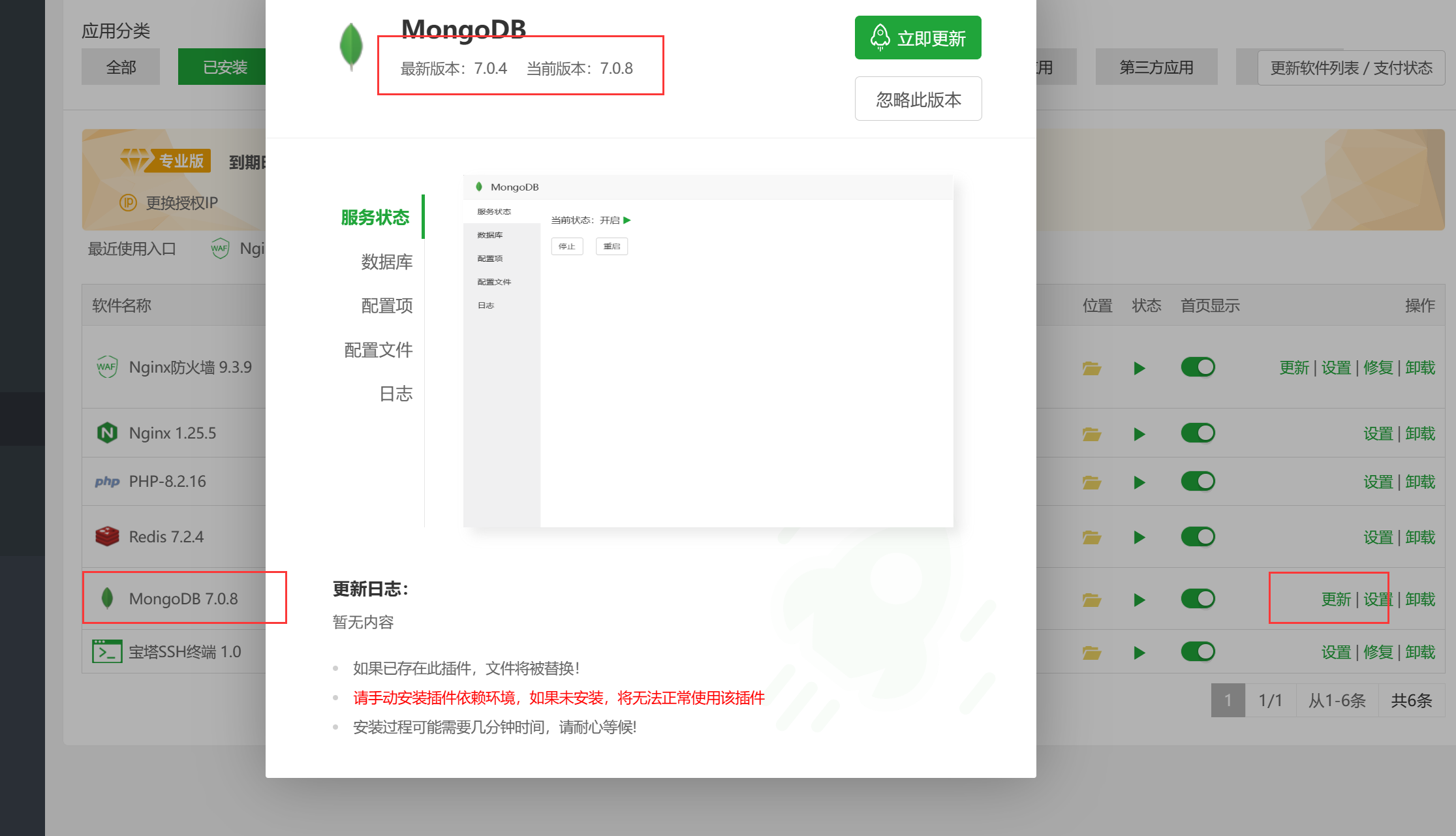Click the status play icon for Nginx 1.25.5

1139,434
